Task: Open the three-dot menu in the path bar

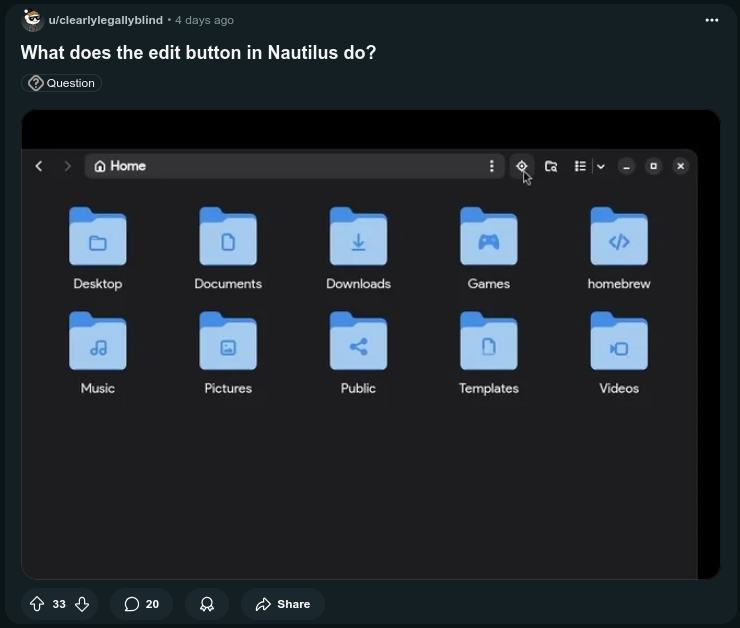Action: point(491,166)
